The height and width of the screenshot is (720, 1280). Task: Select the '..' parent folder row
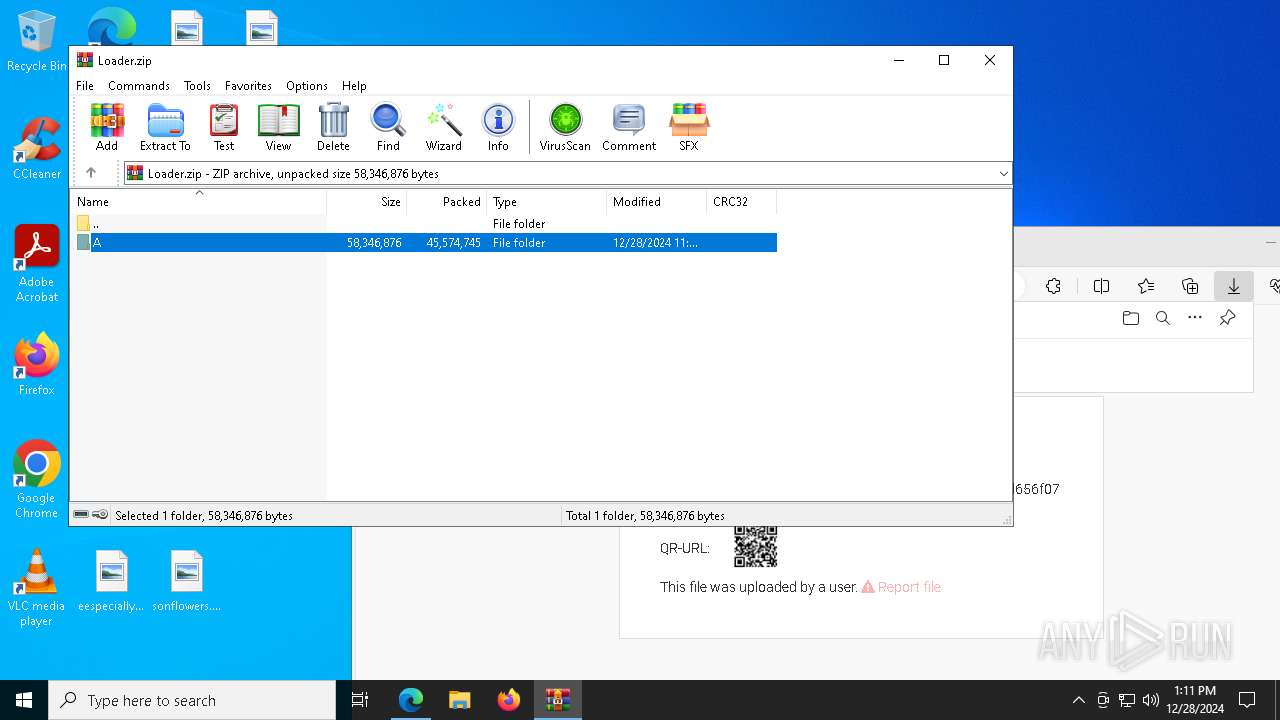pos(423,224)
